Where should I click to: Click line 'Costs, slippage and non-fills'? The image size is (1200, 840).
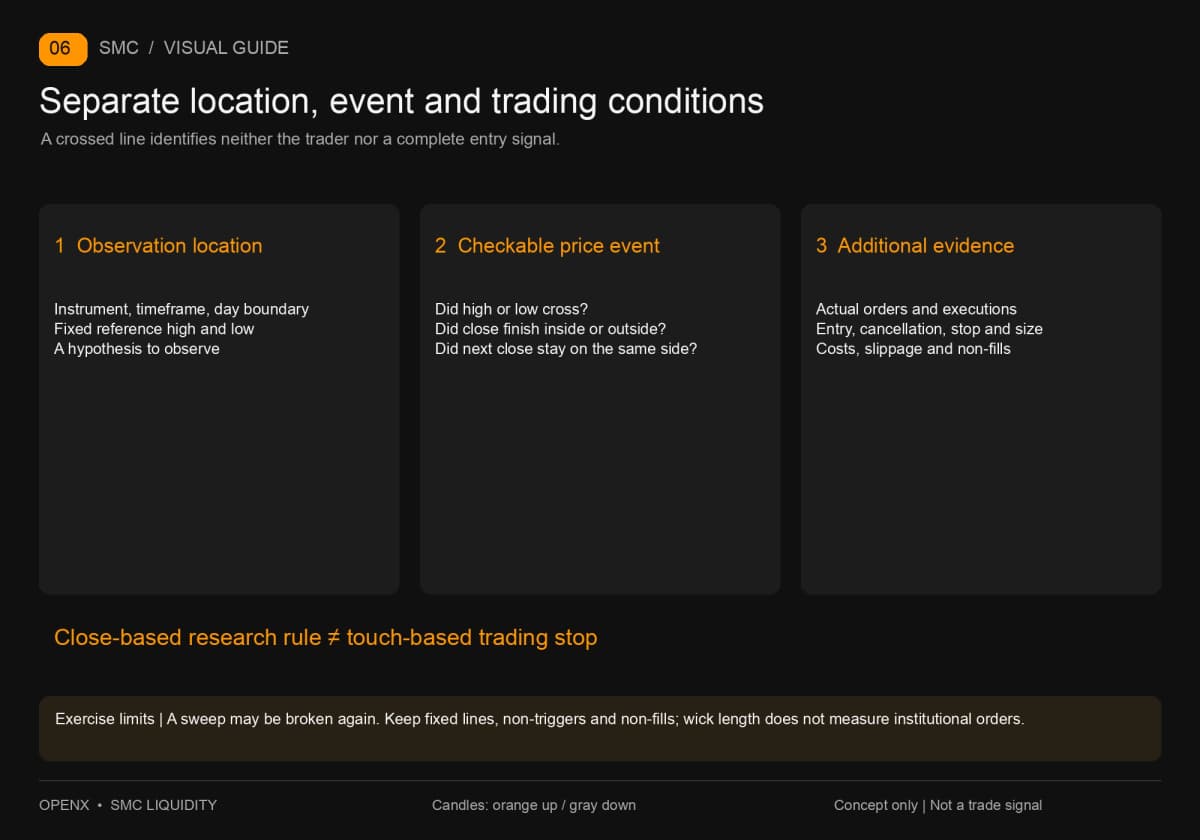coord(913,349)
